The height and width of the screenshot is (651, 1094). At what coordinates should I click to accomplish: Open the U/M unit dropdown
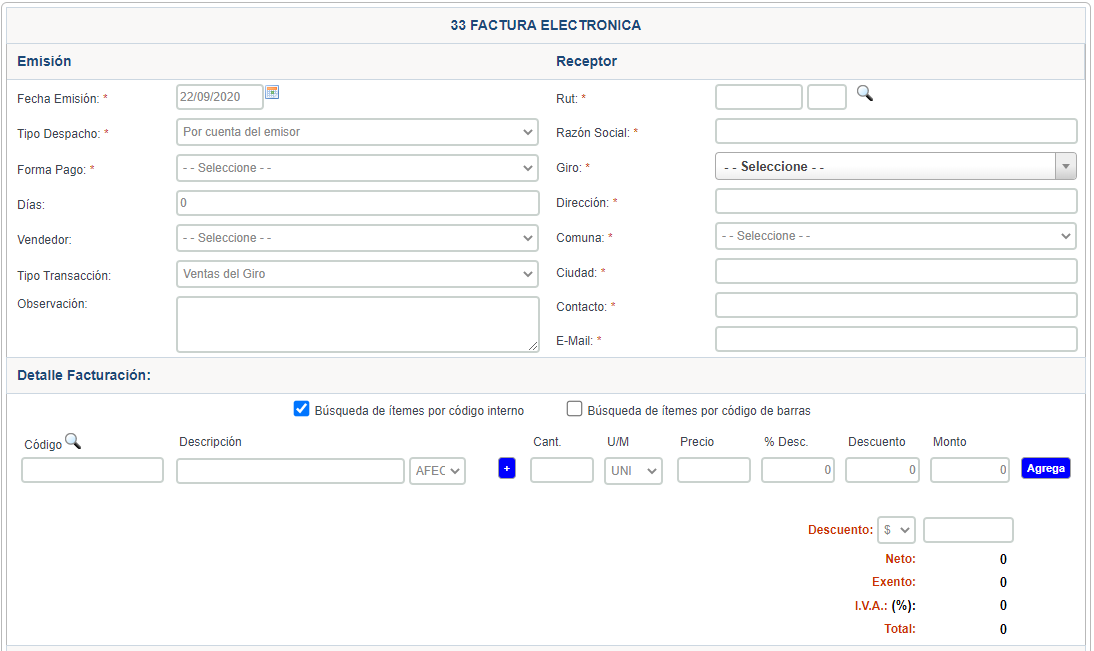click(633, 470)
